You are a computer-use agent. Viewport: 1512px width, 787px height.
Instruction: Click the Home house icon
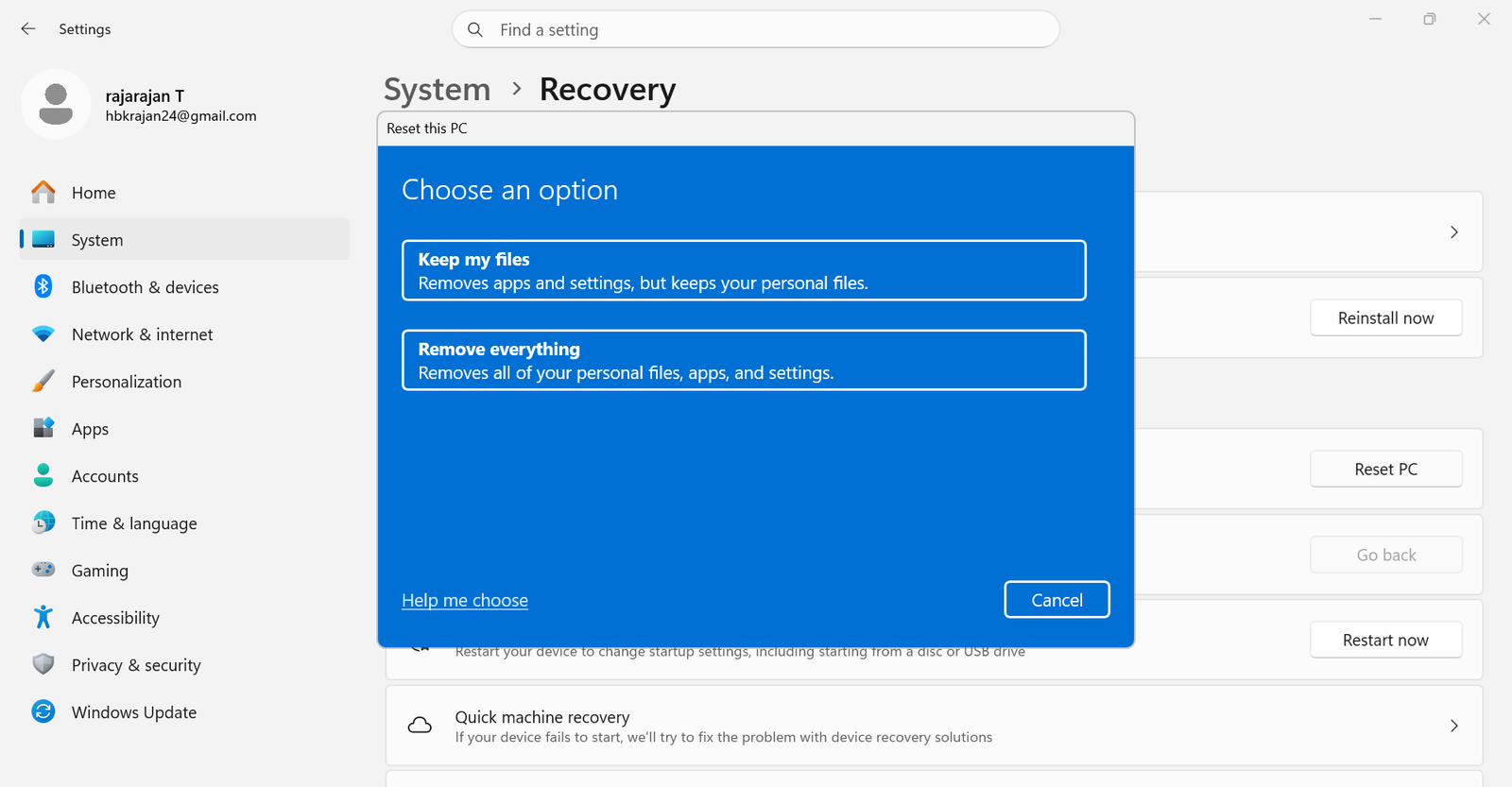point(43,193)
